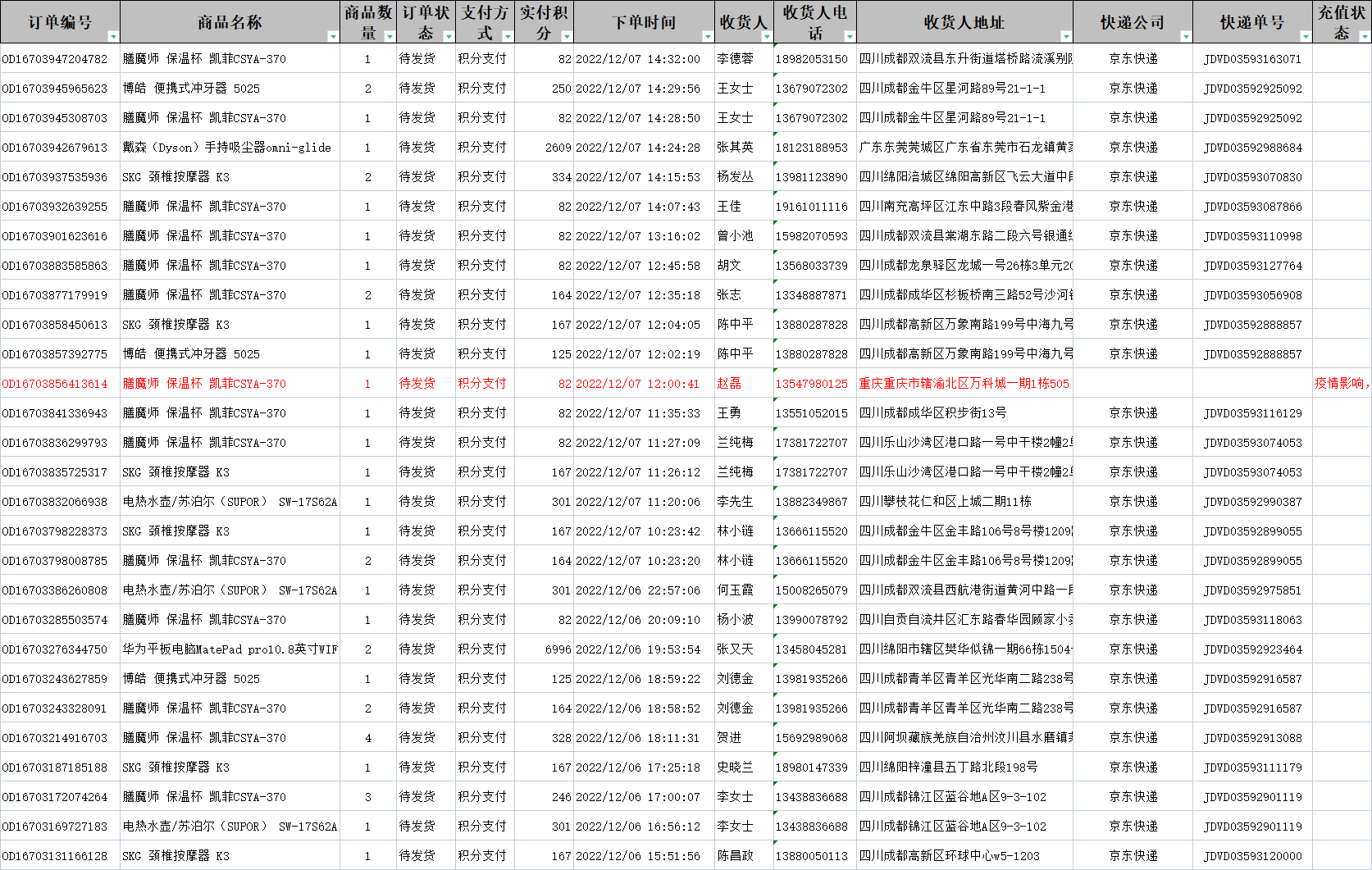The height and width of the screenshot is (870, 1372).
Task: Select the 快递公司 header cell
Action: pyautogui.click(x=1133, y=22)
